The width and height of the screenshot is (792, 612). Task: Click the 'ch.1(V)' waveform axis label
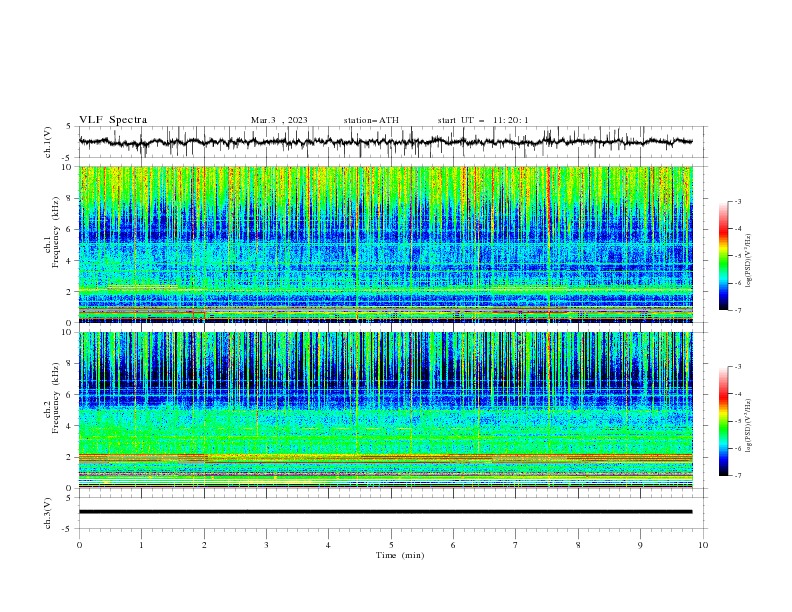48,142
